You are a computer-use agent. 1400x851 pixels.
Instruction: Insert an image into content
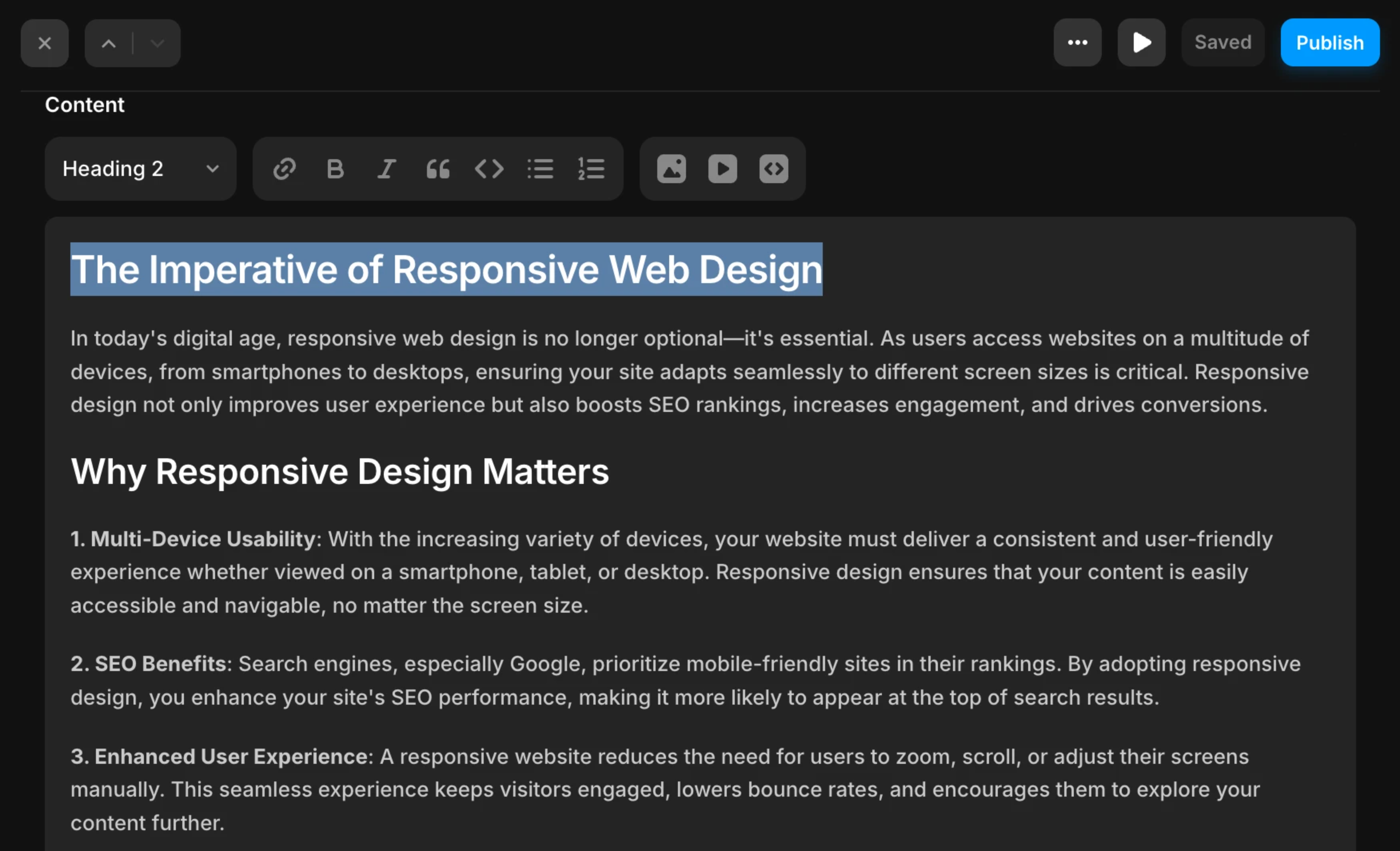672,169
